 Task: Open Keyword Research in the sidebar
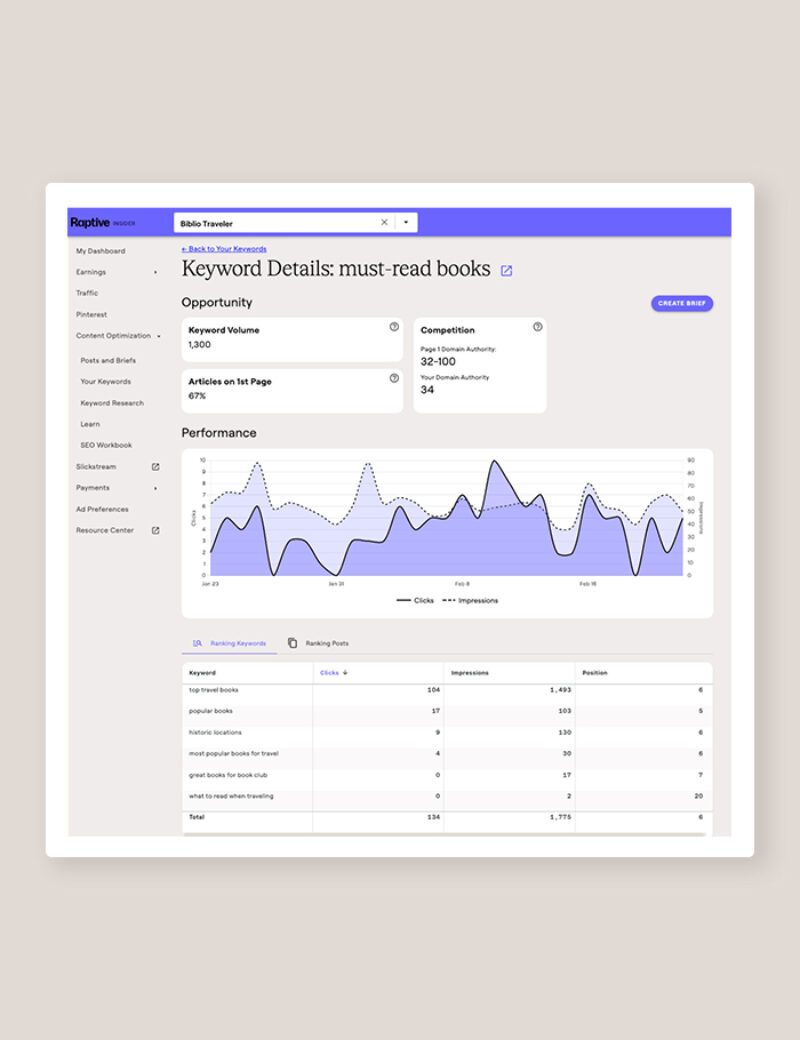point(112,403)
